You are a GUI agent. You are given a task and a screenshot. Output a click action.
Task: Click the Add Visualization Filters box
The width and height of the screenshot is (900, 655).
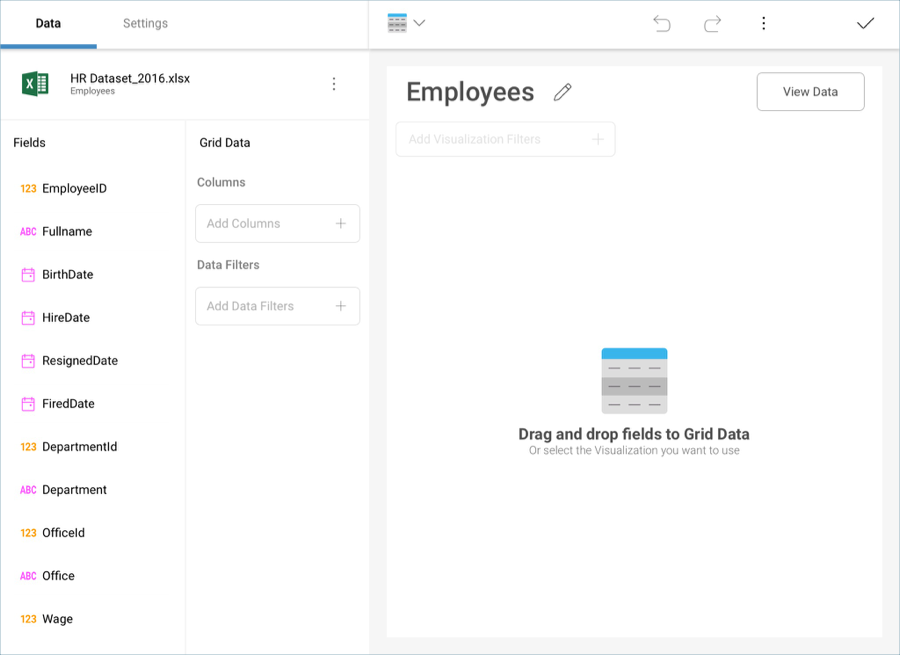tap(505, 139)
